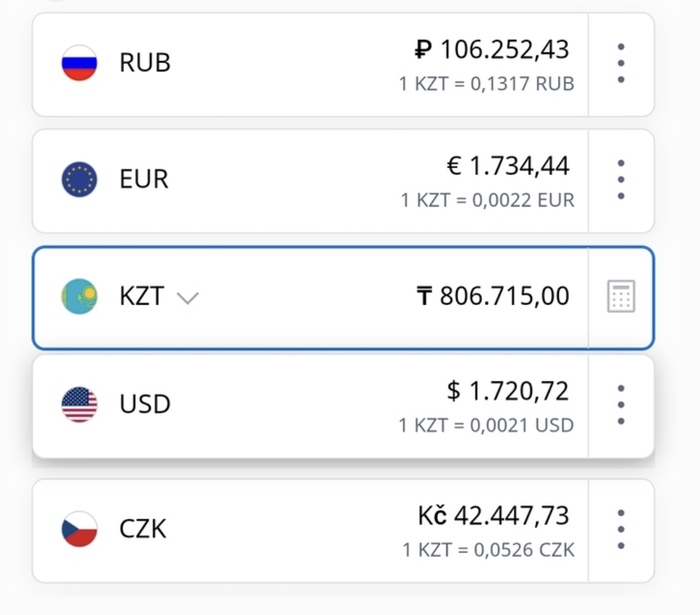Click the Czech Republic flag icon

click(x=79, y=528)
